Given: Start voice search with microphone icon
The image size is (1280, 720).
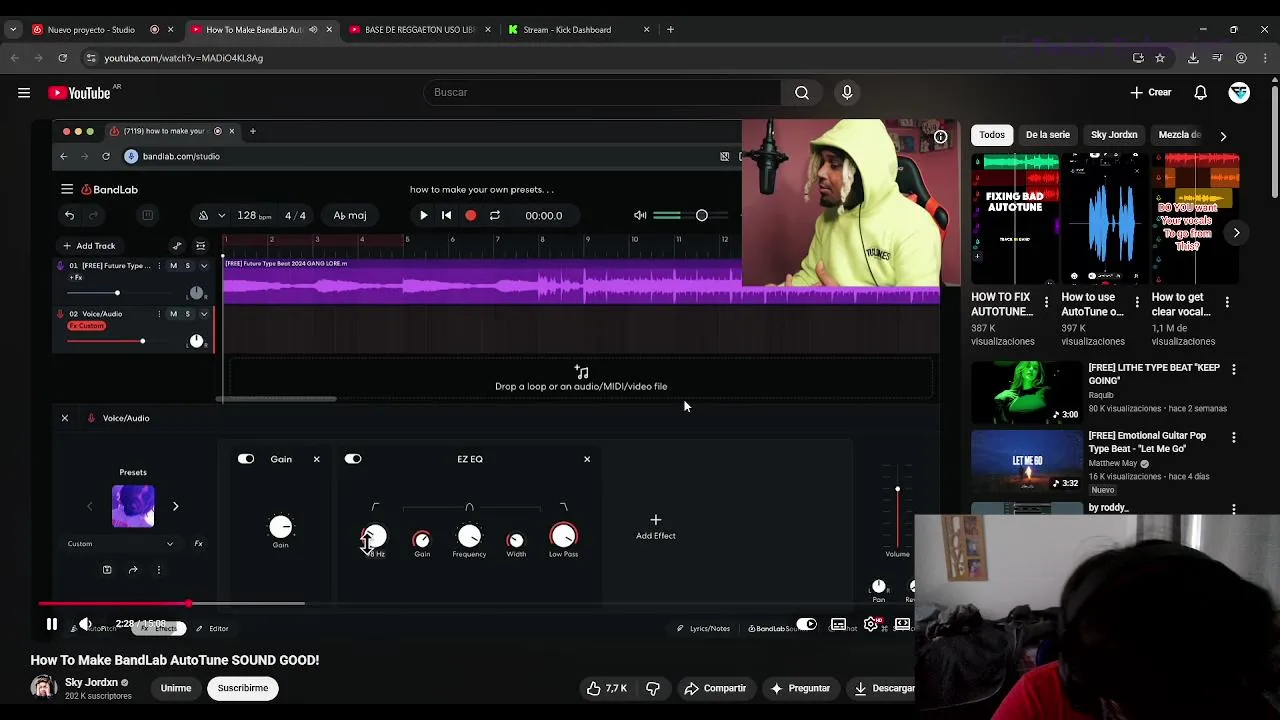Looking at the screenshot, I should 847,93.
